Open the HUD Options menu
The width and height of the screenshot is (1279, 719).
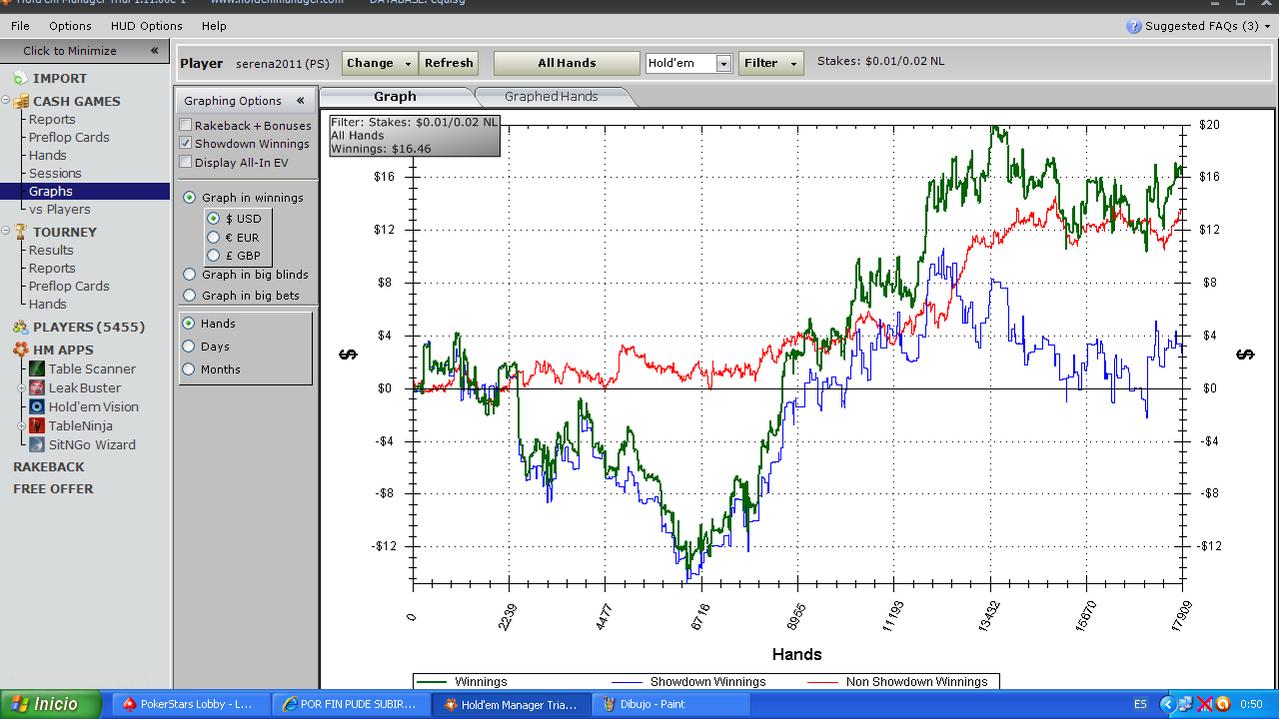point(147,26)
